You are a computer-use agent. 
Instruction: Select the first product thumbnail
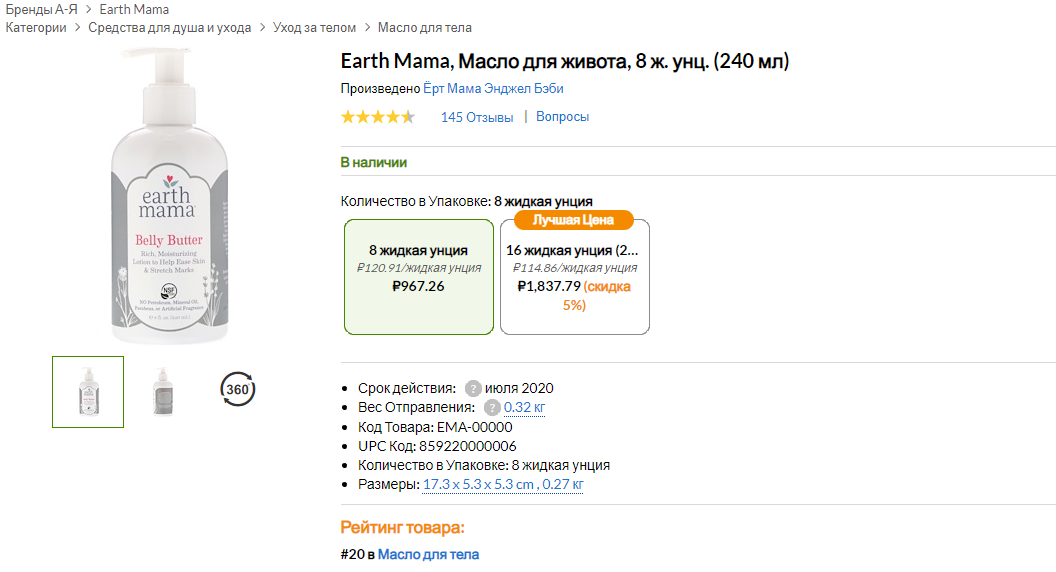(x=88, y=392)
